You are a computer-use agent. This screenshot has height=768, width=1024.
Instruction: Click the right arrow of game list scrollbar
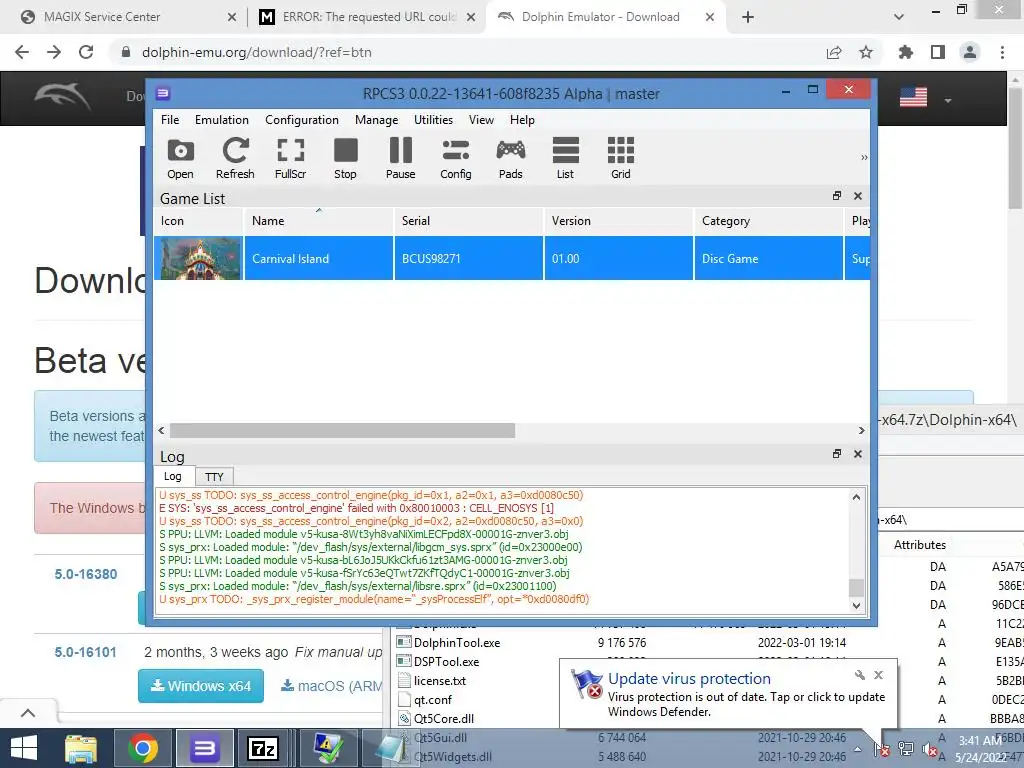pos(861,430)
